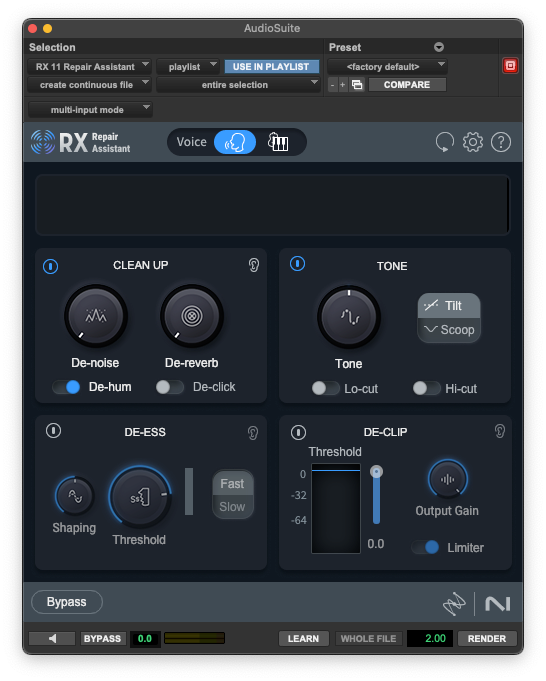
Task: Select the Voice mode icon
Action: tap(235, 142)
